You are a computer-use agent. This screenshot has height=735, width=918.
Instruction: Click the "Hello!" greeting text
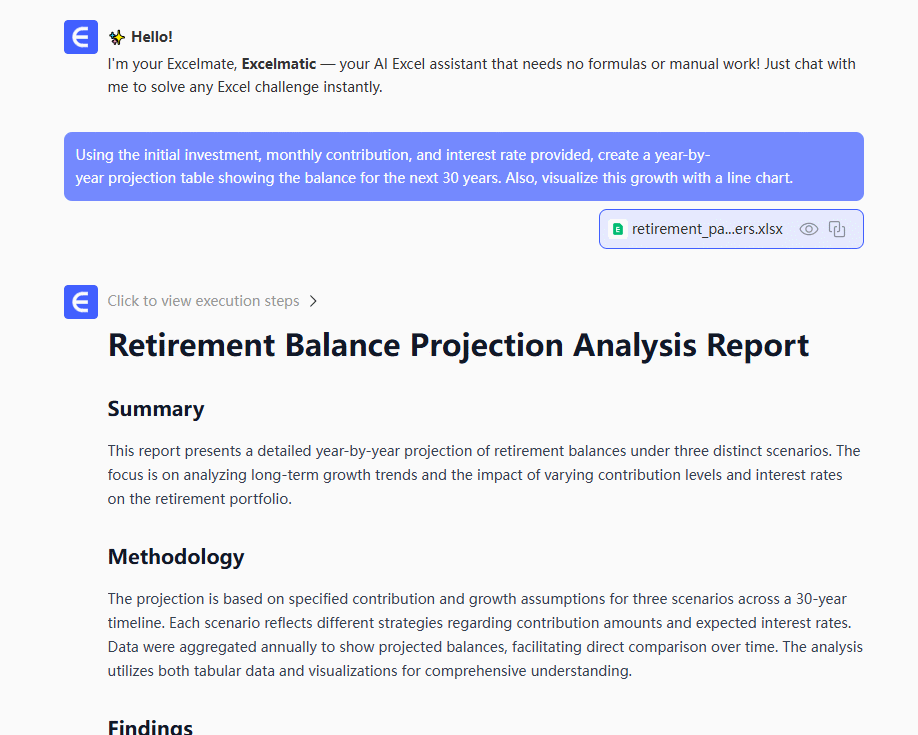point(152,37)
